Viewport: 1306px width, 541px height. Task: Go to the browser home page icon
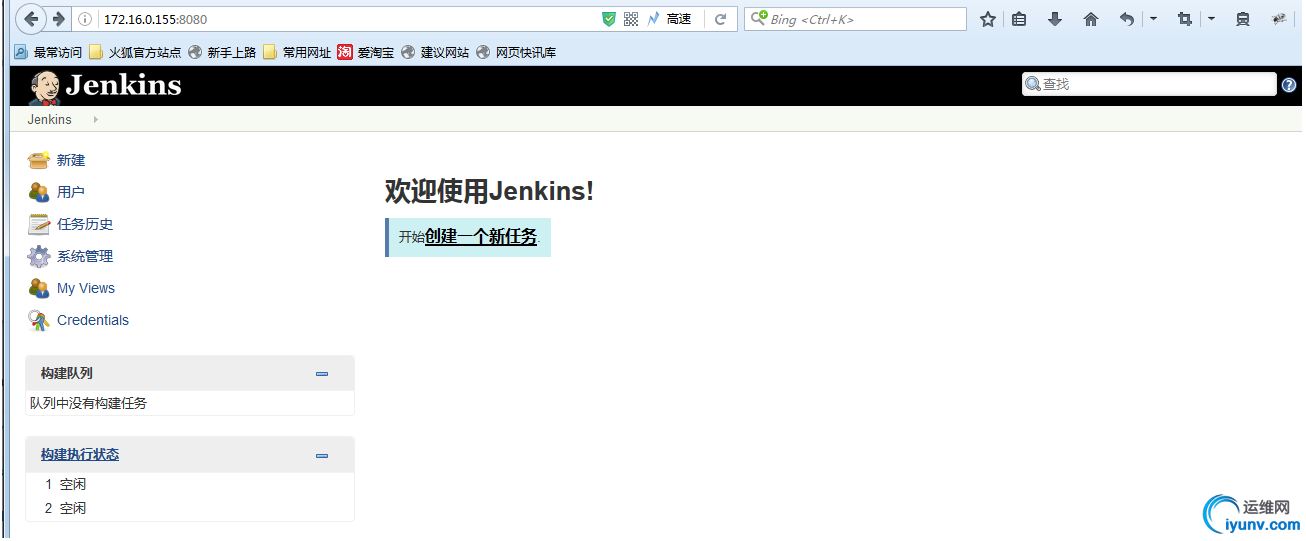pyautogui.click(x=1091, y=19)
